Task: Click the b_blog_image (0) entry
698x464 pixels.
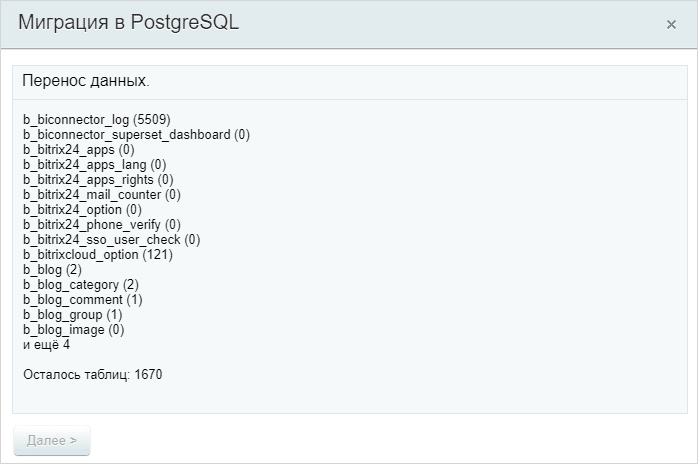Action: [x=73, y=330]
